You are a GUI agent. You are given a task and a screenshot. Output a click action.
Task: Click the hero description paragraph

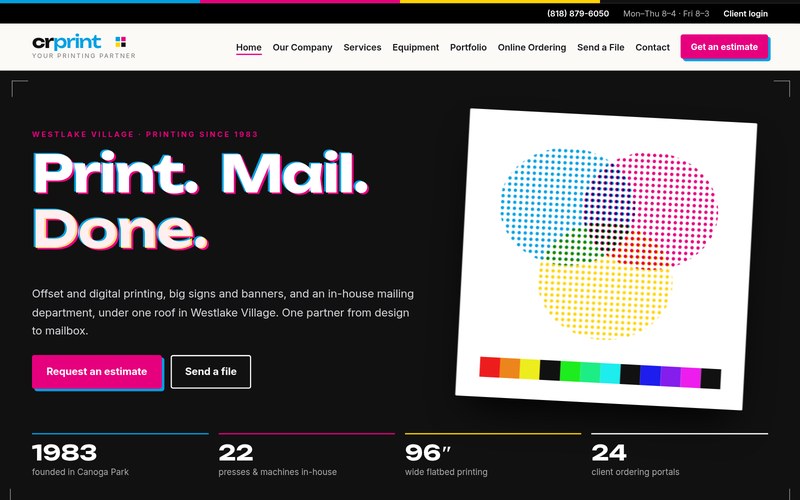pyautogui.click(x=223, y=312)
